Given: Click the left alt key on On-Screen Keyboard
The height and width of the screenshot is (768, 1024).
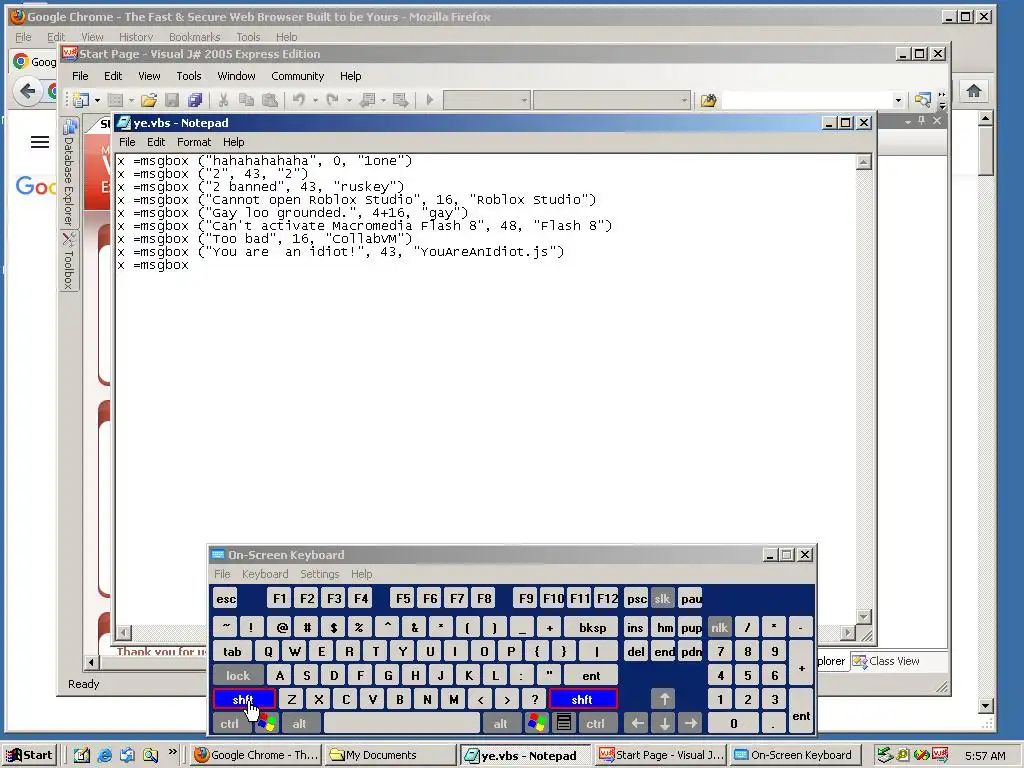Looking at the screenshot, I should (300, 724).
